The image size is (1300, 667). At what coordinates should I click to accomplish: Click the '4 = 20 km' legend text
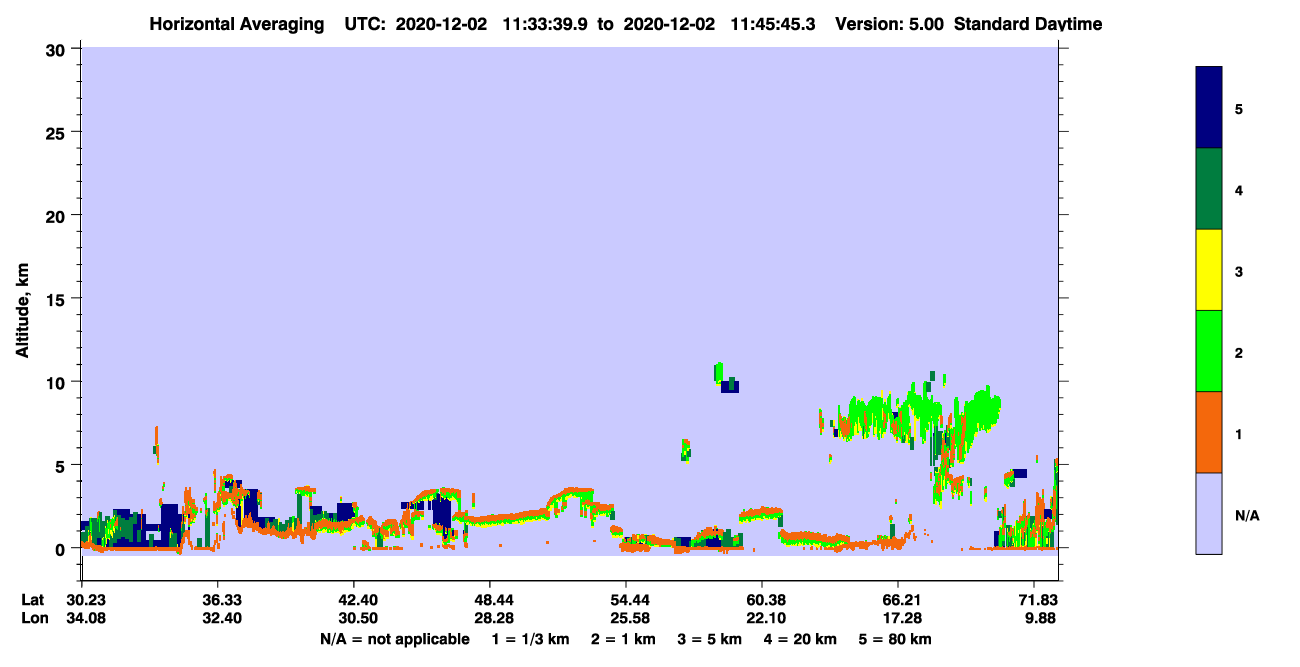click(799, 639)
